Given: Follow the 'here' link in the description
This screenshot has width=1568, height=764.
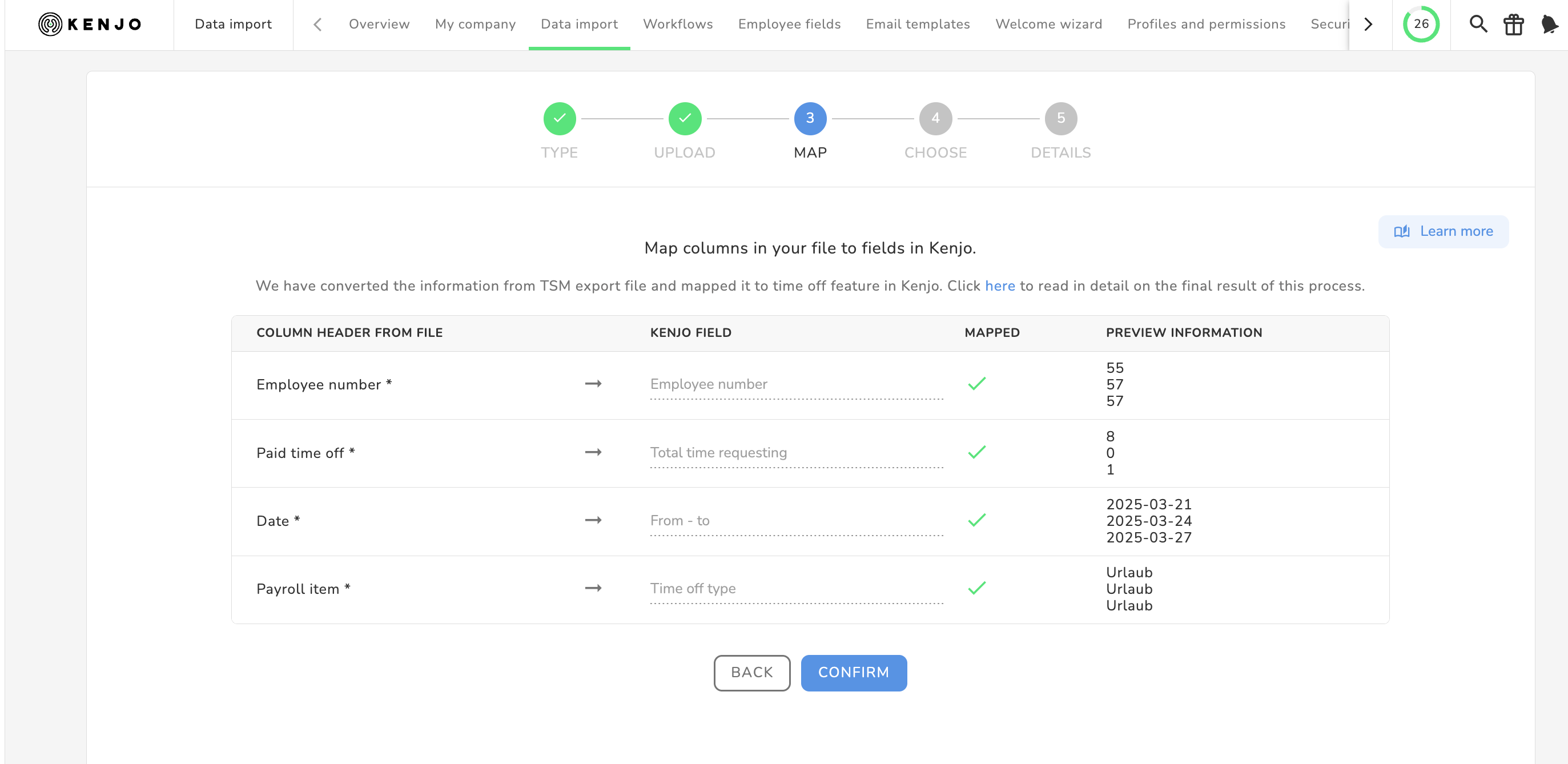Looking at the screenshot, I should 999,286.
